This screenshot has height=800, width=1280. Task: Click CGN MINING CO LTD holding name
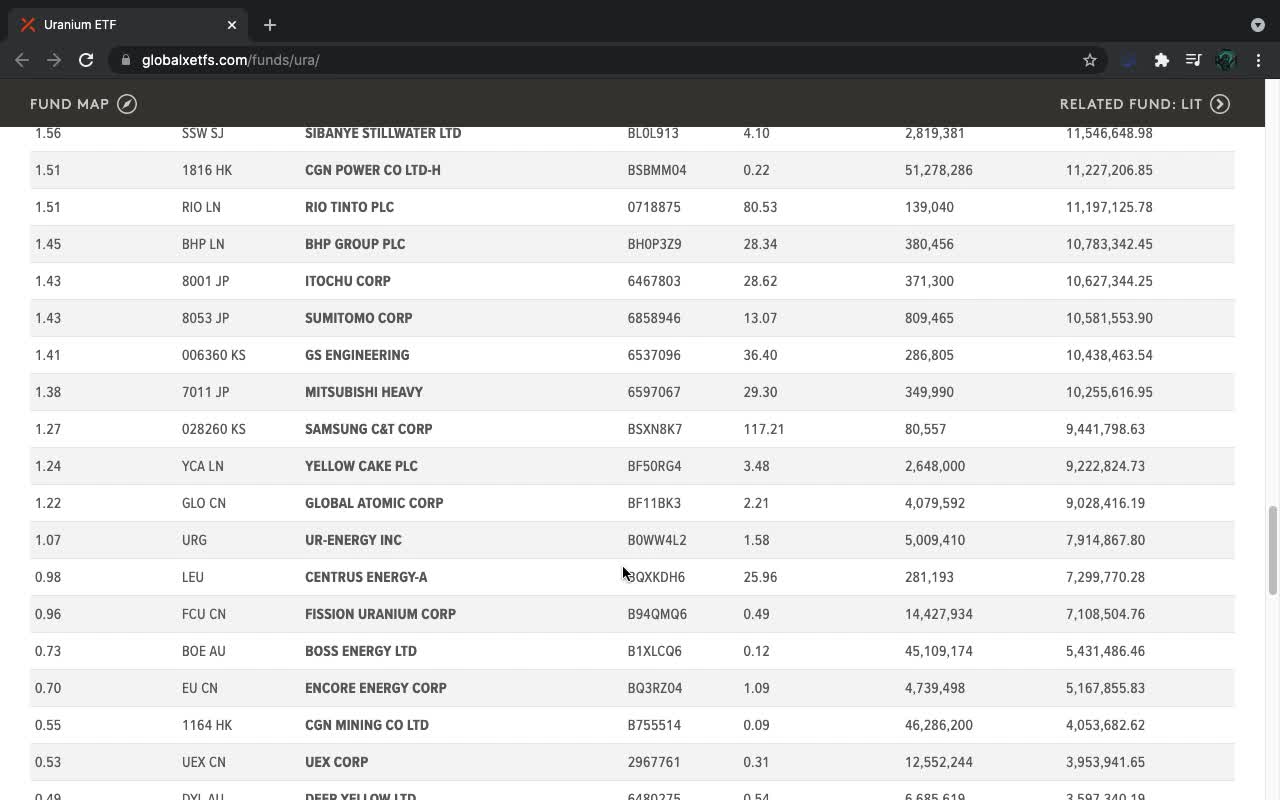367,725
